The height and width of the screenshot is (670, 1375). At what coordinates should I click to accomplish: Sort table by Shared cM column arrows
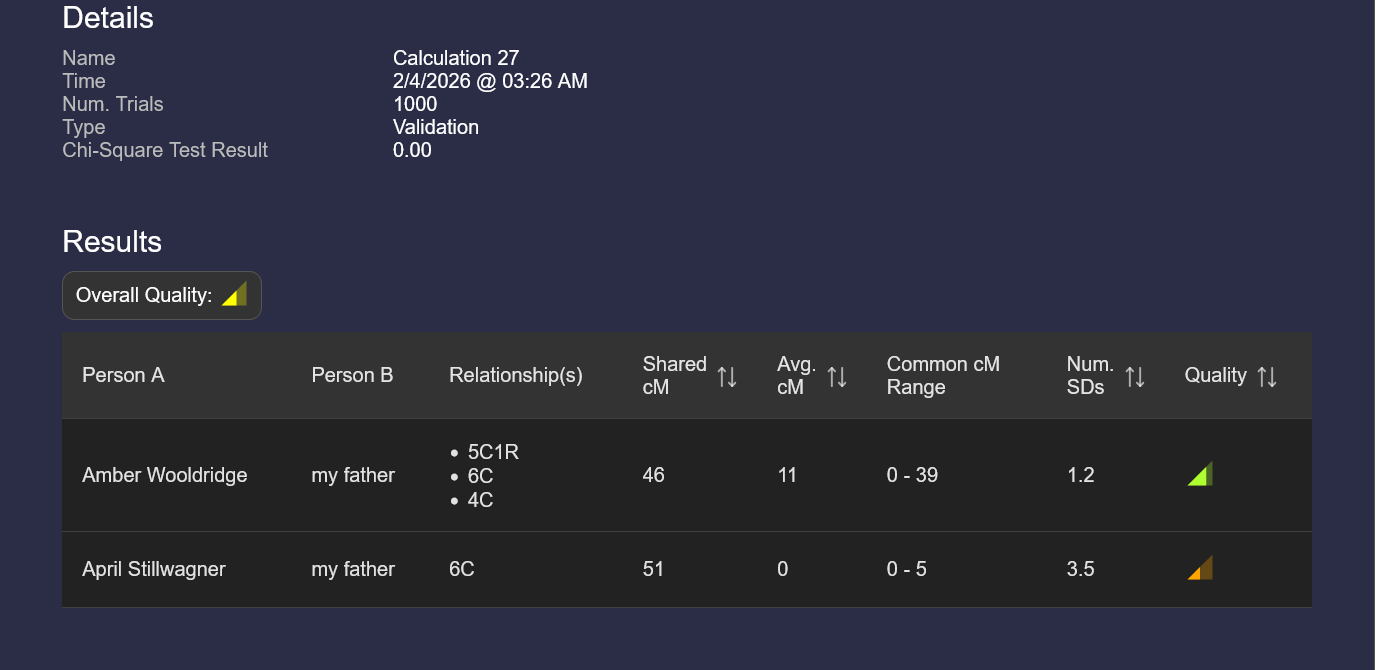(x=727, y=376)
